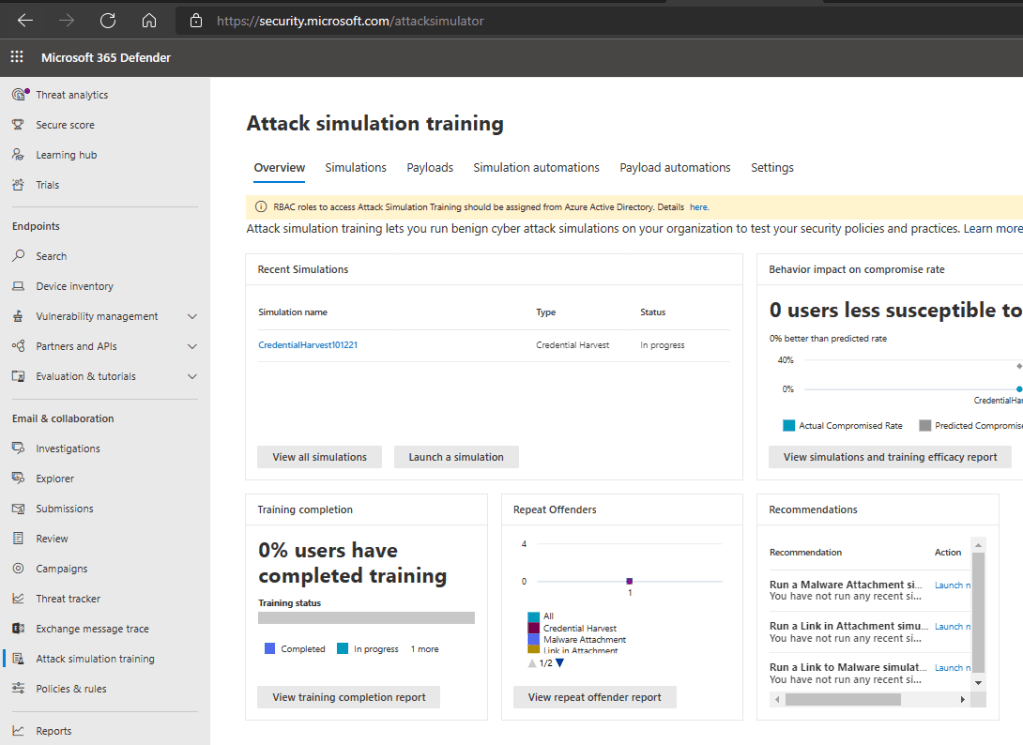Expand the Partners and APIs section
This screenshot has width=1023, height=745.
coord(192,347)
